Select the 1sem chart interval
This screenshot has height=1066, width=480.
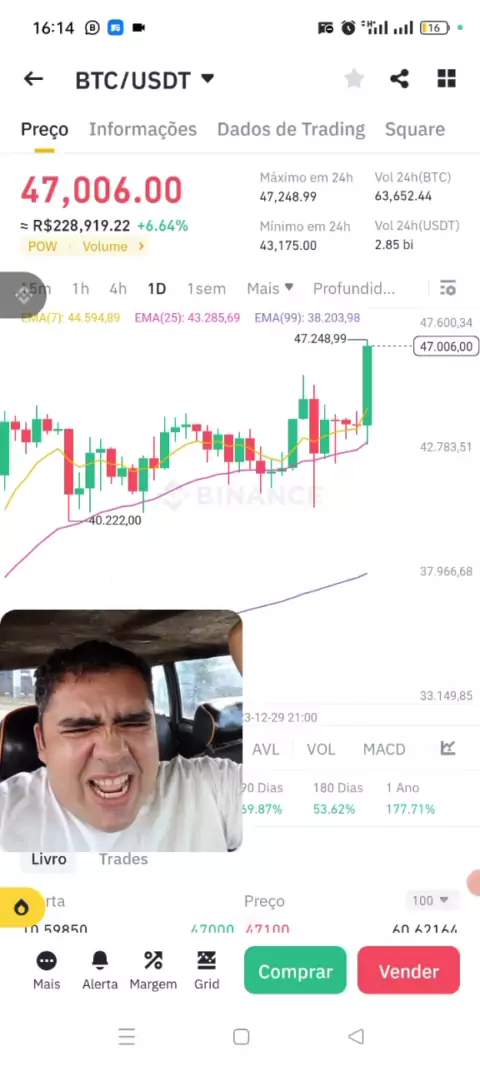pyautogui.click(x=206, y=288)
